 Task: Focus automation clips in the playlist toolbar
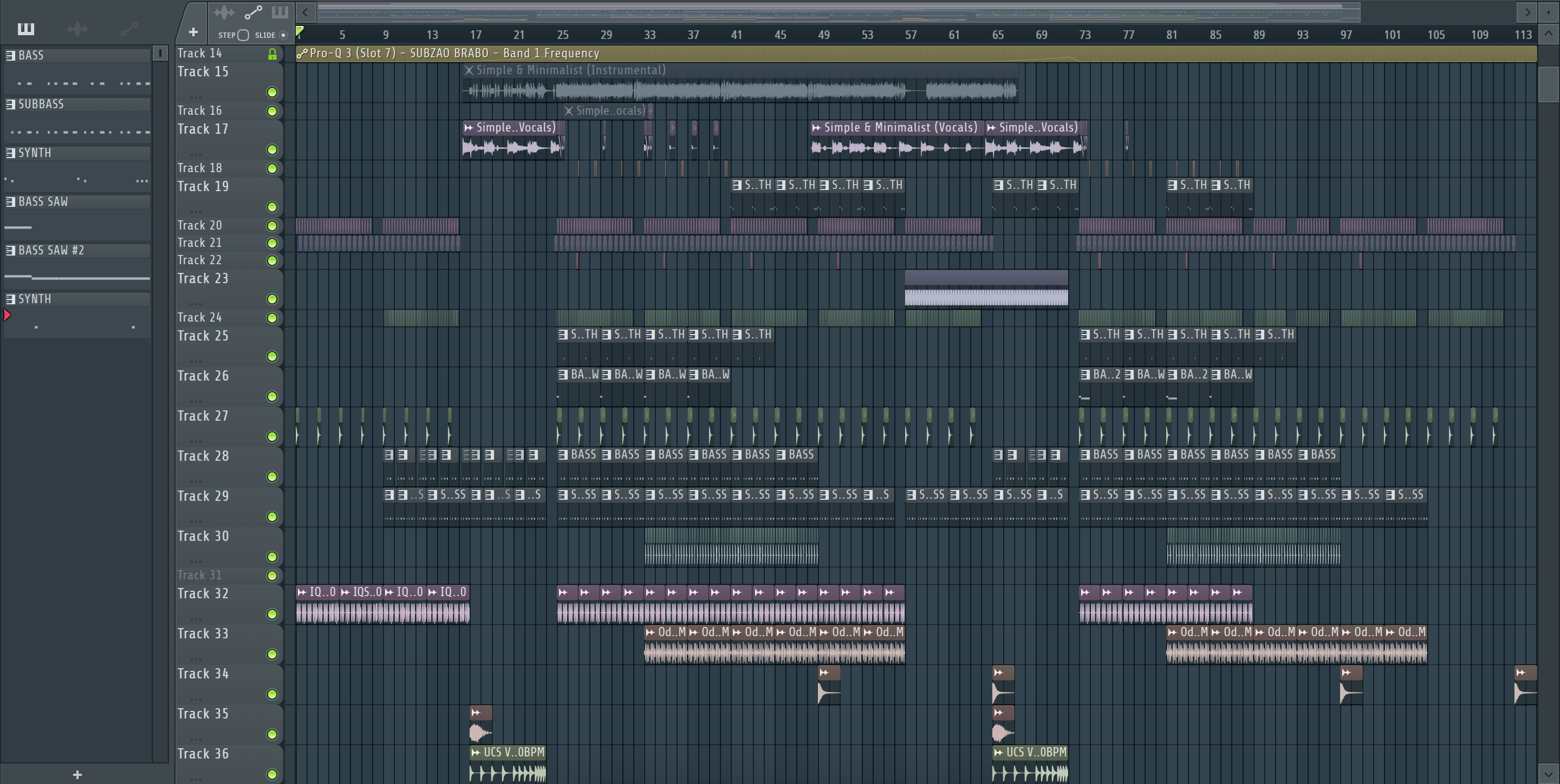253,12
